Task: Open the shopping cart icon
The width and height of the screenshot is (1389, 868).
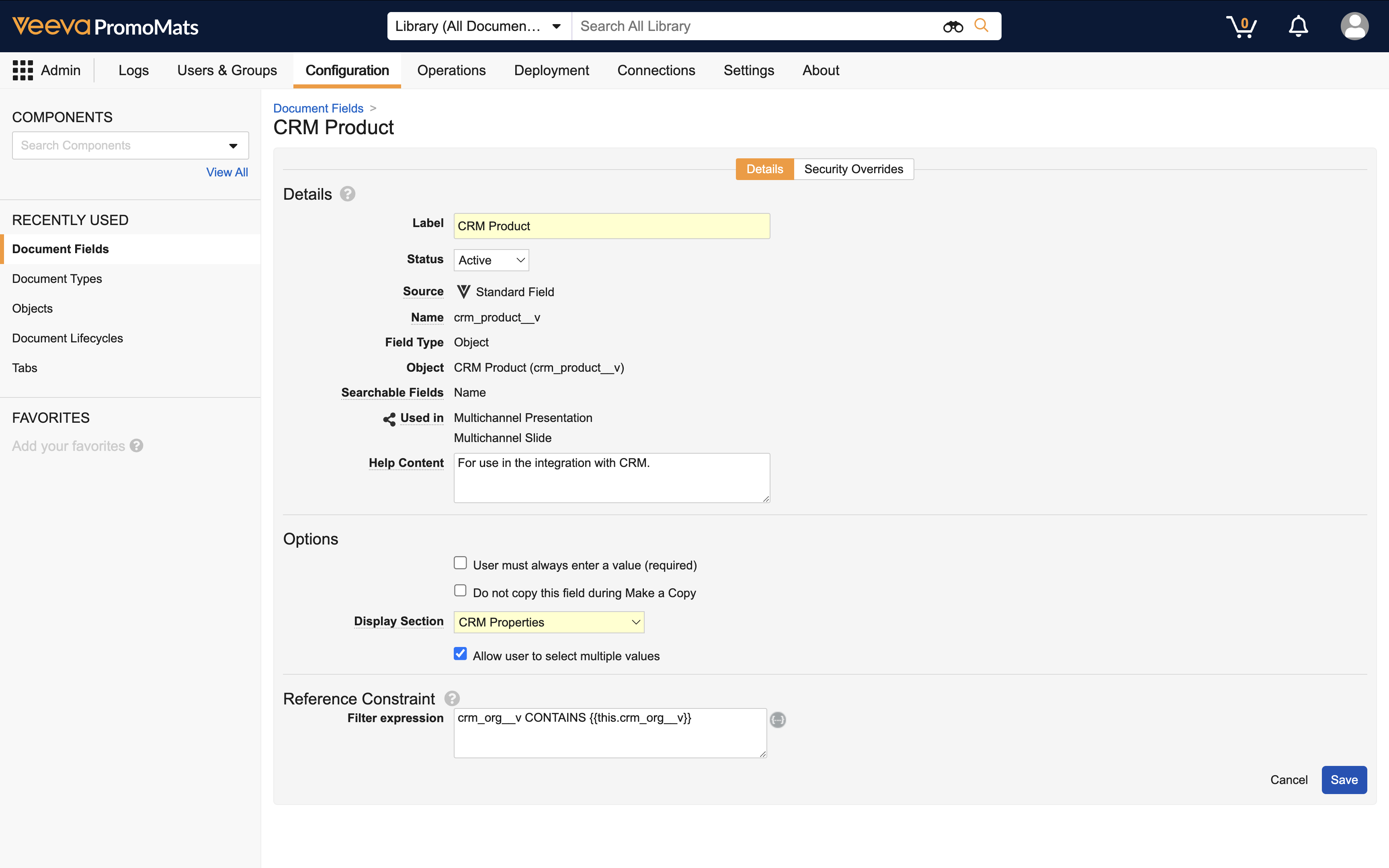Action: point(1241,27)
